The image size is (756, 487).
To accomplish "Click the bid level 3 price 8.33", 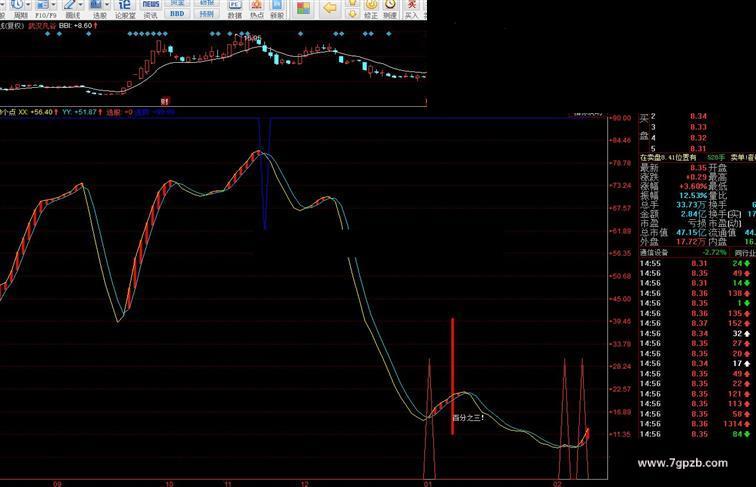I will [x=698, y=127].
